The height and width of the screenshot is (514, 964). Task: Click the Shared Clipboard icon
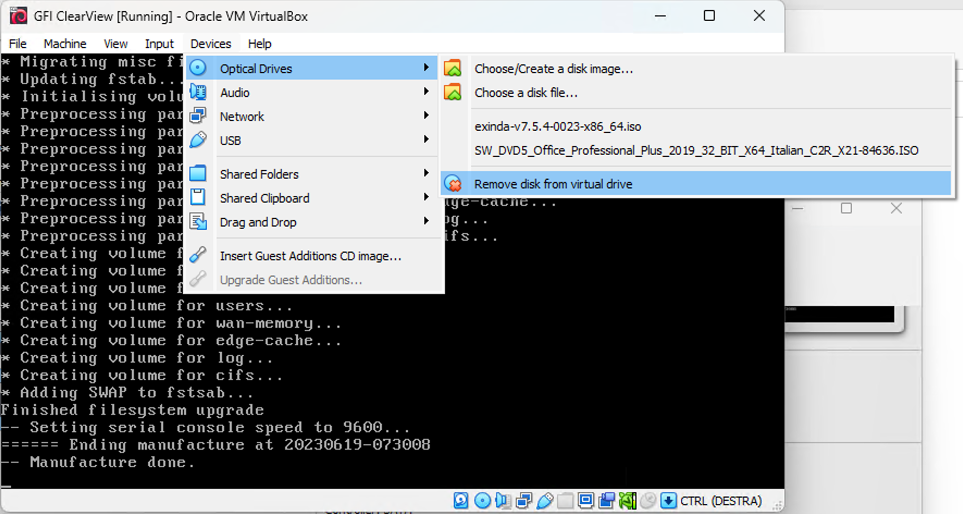pos(198,197)
